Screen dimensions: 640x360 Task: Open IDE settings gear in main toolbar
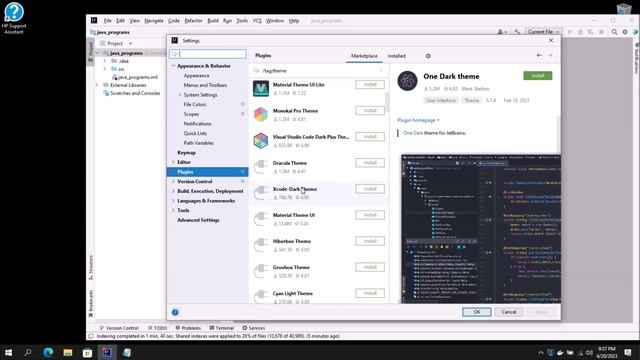tap(625, 32)
